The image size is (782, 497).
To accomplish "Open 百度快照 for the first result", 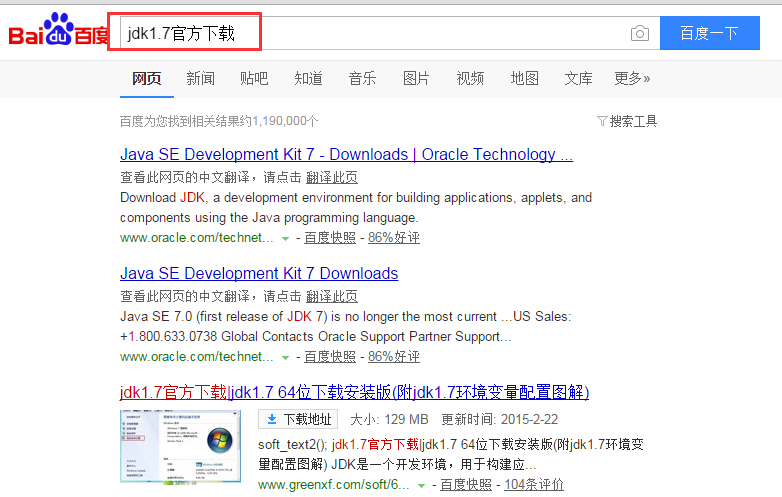I will [330, 238].
